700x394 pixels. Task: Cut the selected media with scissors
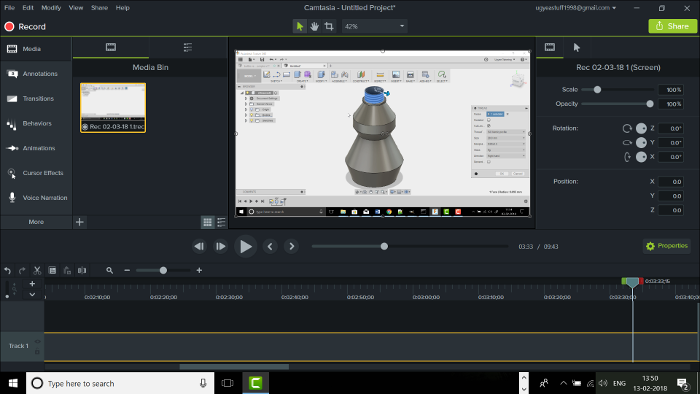[37, 270]
